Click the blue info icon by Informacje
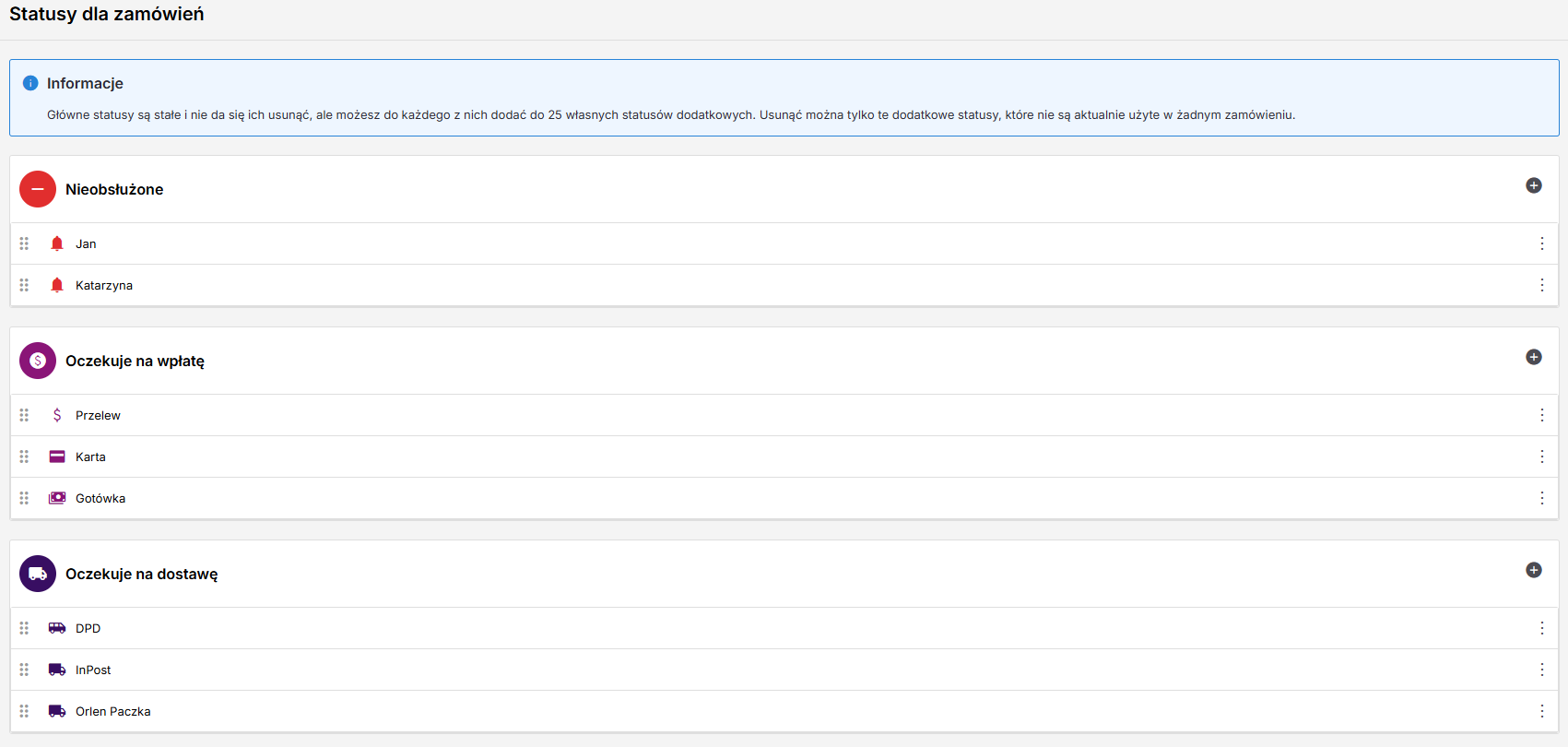Image resolution: width=1568 pixels, height=747 pixels. pos(30,83)
